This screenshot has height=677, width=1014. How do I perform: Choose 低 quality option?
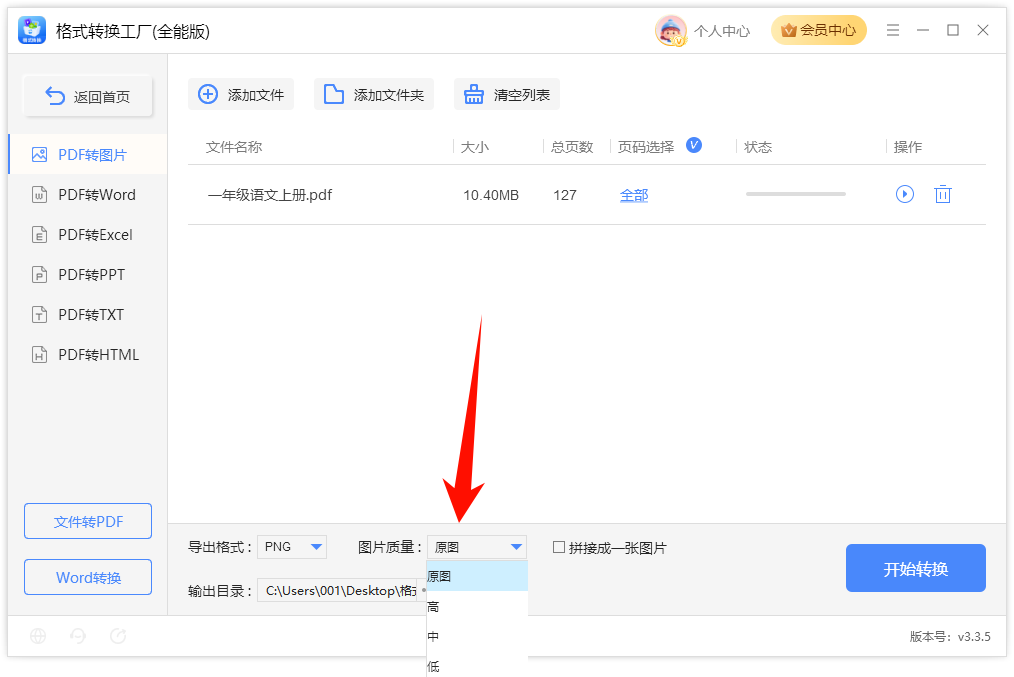click(477, 665)
